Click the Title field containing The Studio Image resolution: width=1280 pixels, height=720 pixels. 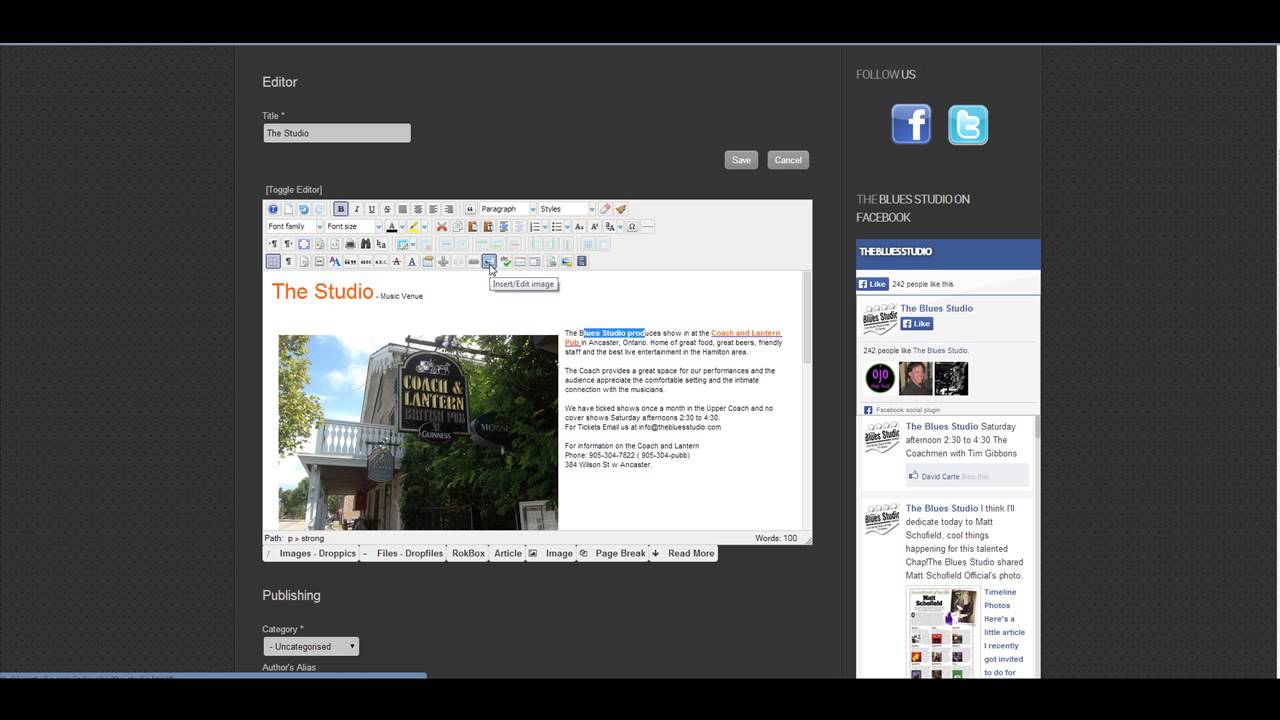(x=337, y=133)
